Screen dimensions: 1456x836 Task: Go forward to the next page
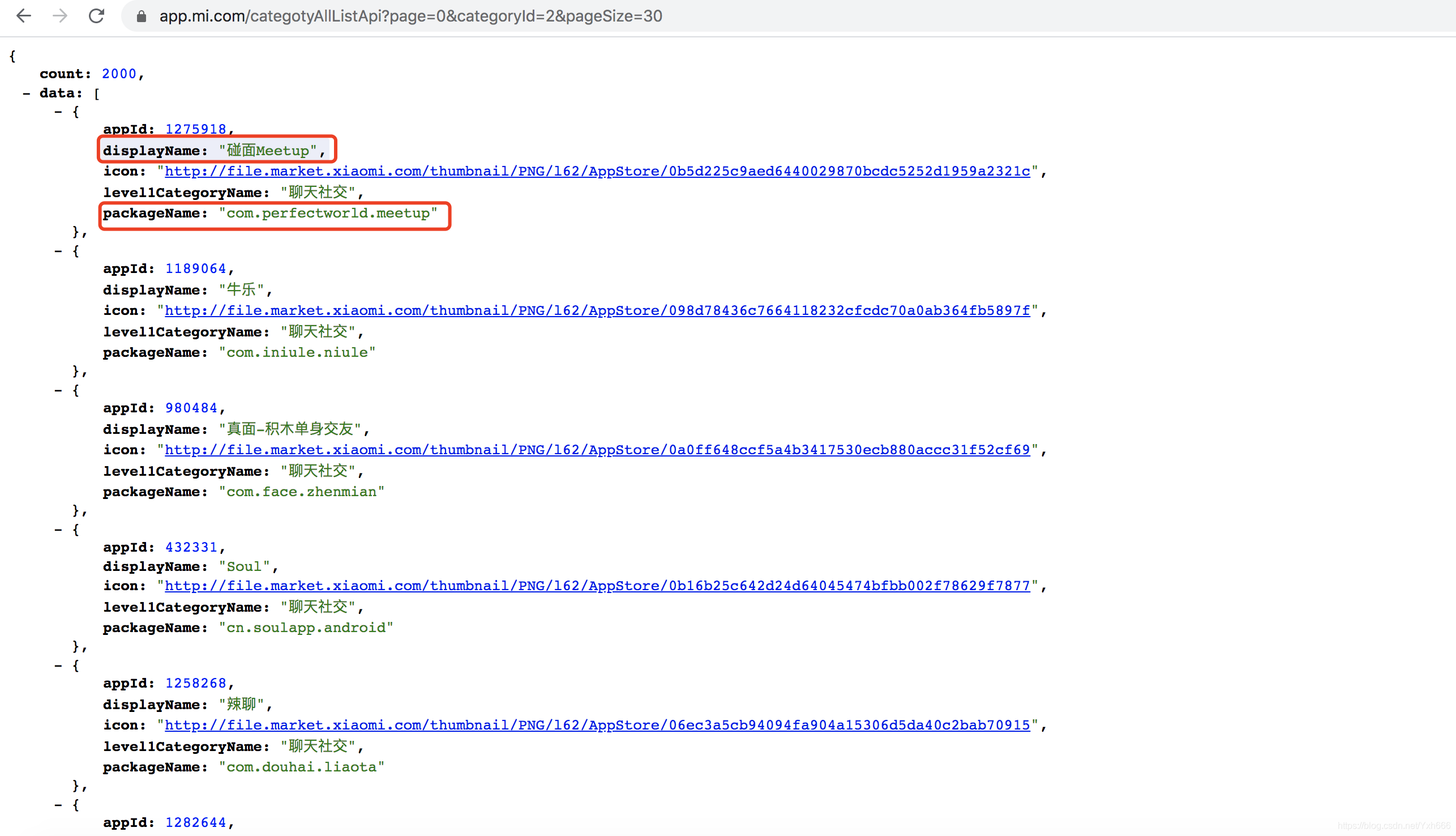[60, 16]
